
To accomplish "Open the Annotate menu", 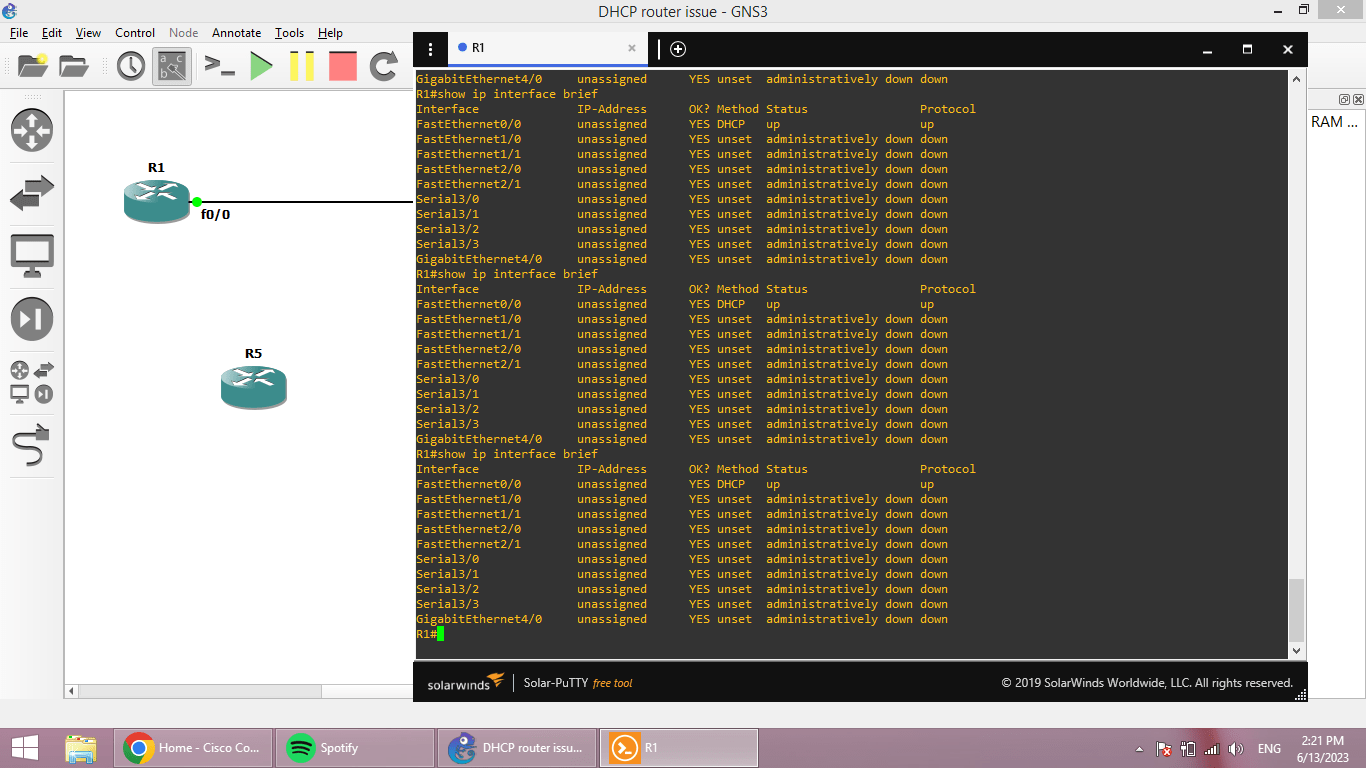I will click(236, 32).
